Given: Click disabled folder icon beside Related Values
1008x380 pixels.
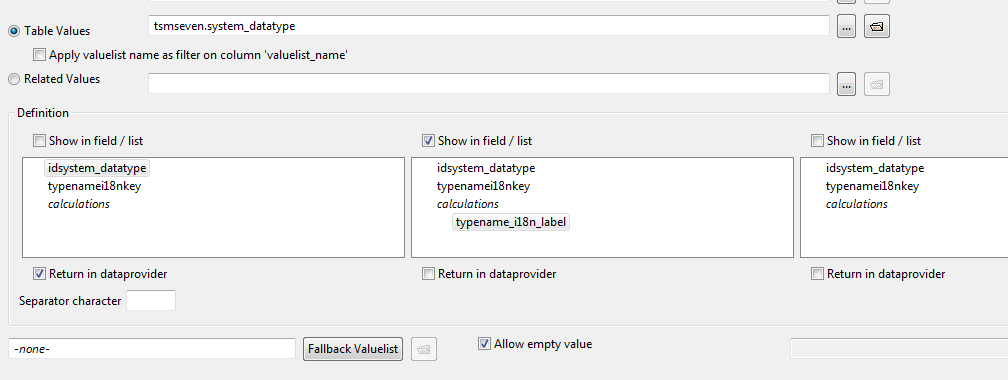Looking at the screenshot, I should tap(877, 84).
